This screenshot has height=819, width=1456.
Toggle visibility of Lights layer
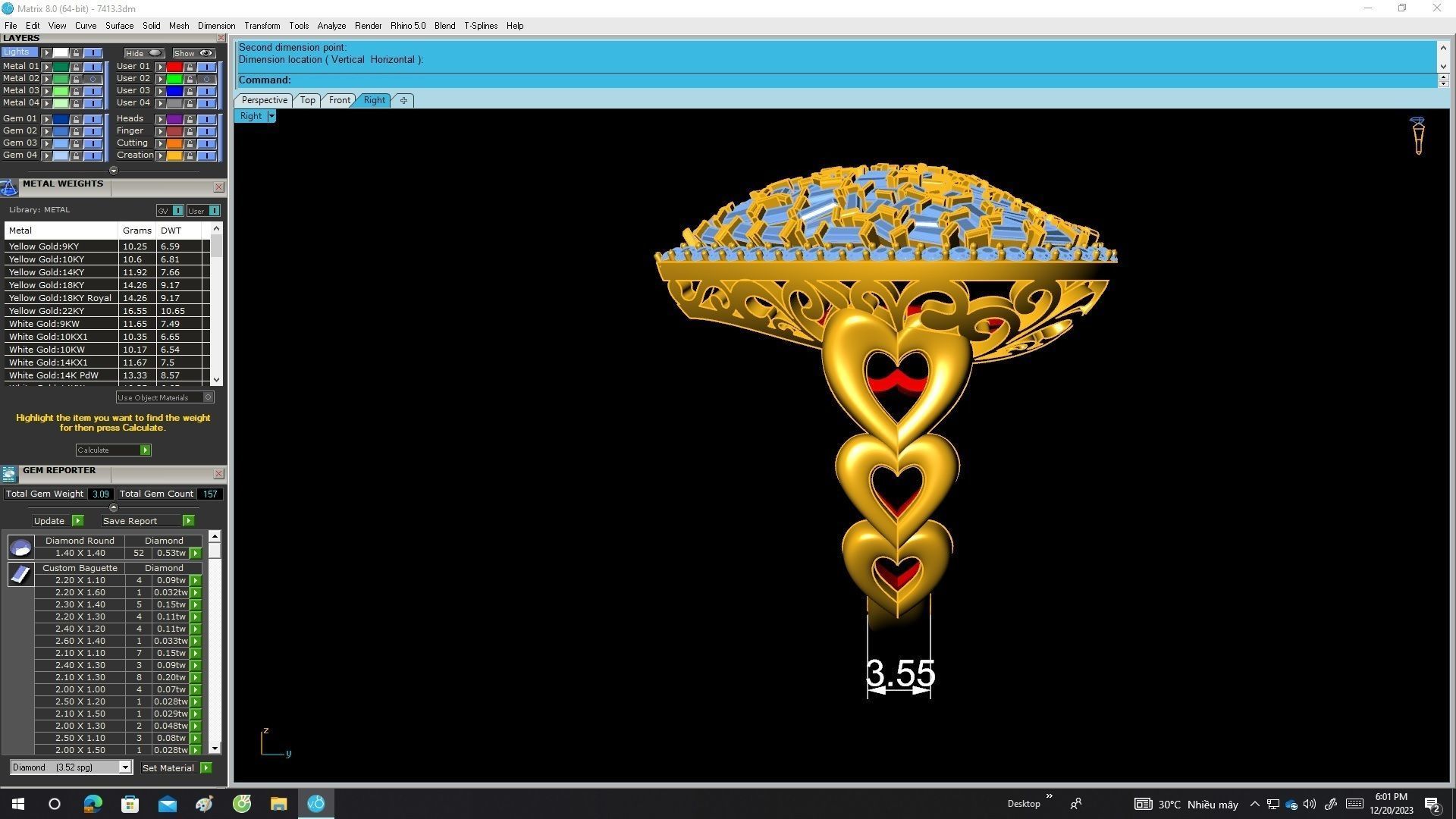(93, 52)
